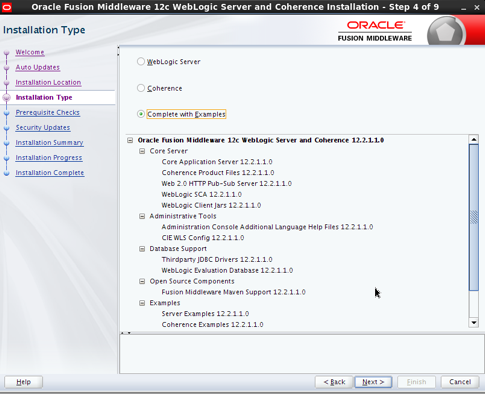Select Core Application Server 12.2.1.1.0 row
This screenshot has height=394, width=485.
pyautogui.click(x=217, y=162)
